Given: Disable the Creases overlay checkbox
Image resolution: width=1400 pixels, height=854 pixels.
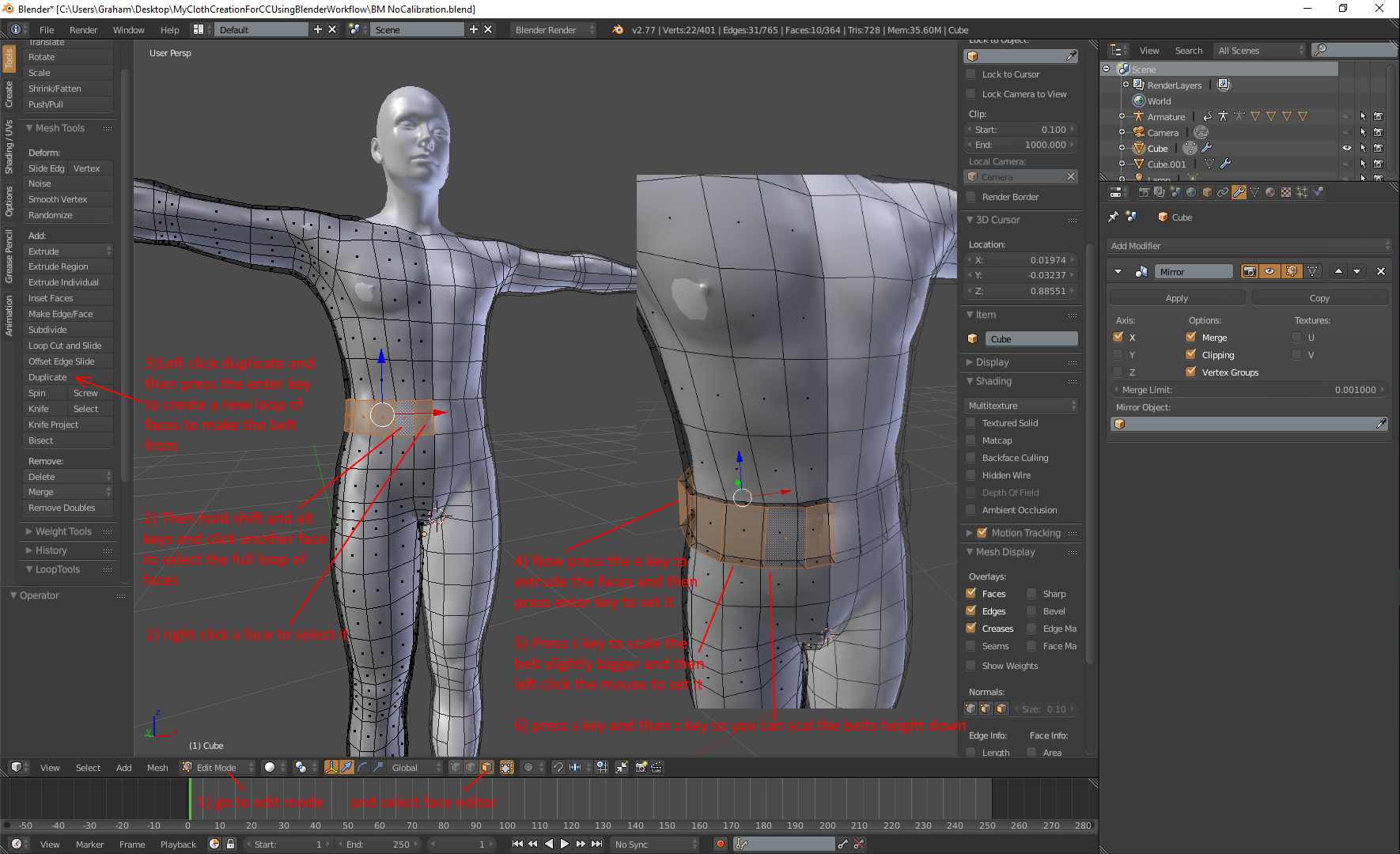Looking at the screenshot, I should [971, 628].
